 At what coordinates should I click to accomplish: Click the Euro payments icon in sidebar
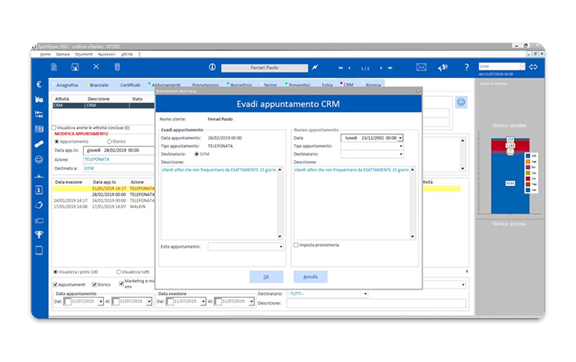click(x=39, y=84)
